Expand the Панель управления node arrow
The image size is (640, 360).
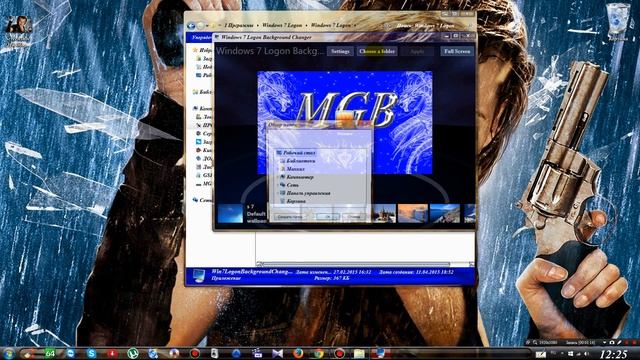[278, 193]
